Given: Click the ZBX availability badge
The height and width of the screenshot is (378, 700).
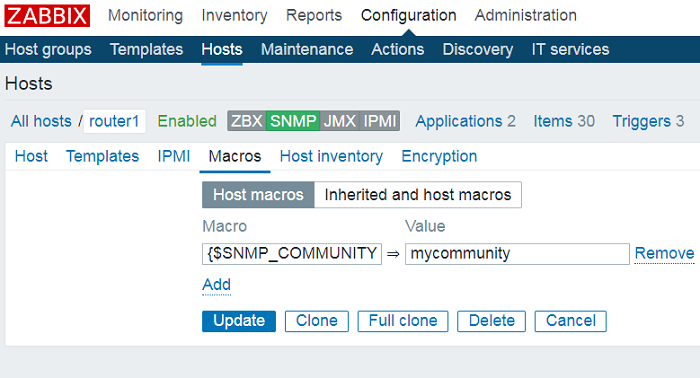Looking at the screenshot, I should click(x=246, y=121).
